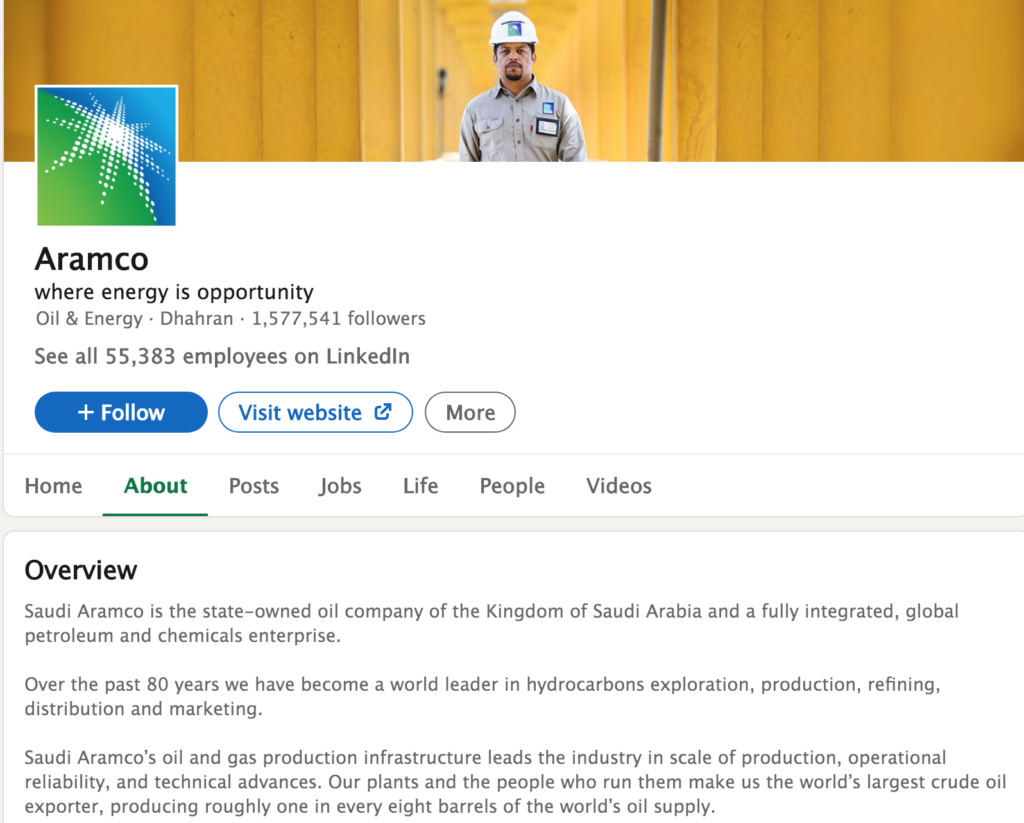Go to the Jobs tab
This screenshot has width=1024, height=823.
(340, 486)
